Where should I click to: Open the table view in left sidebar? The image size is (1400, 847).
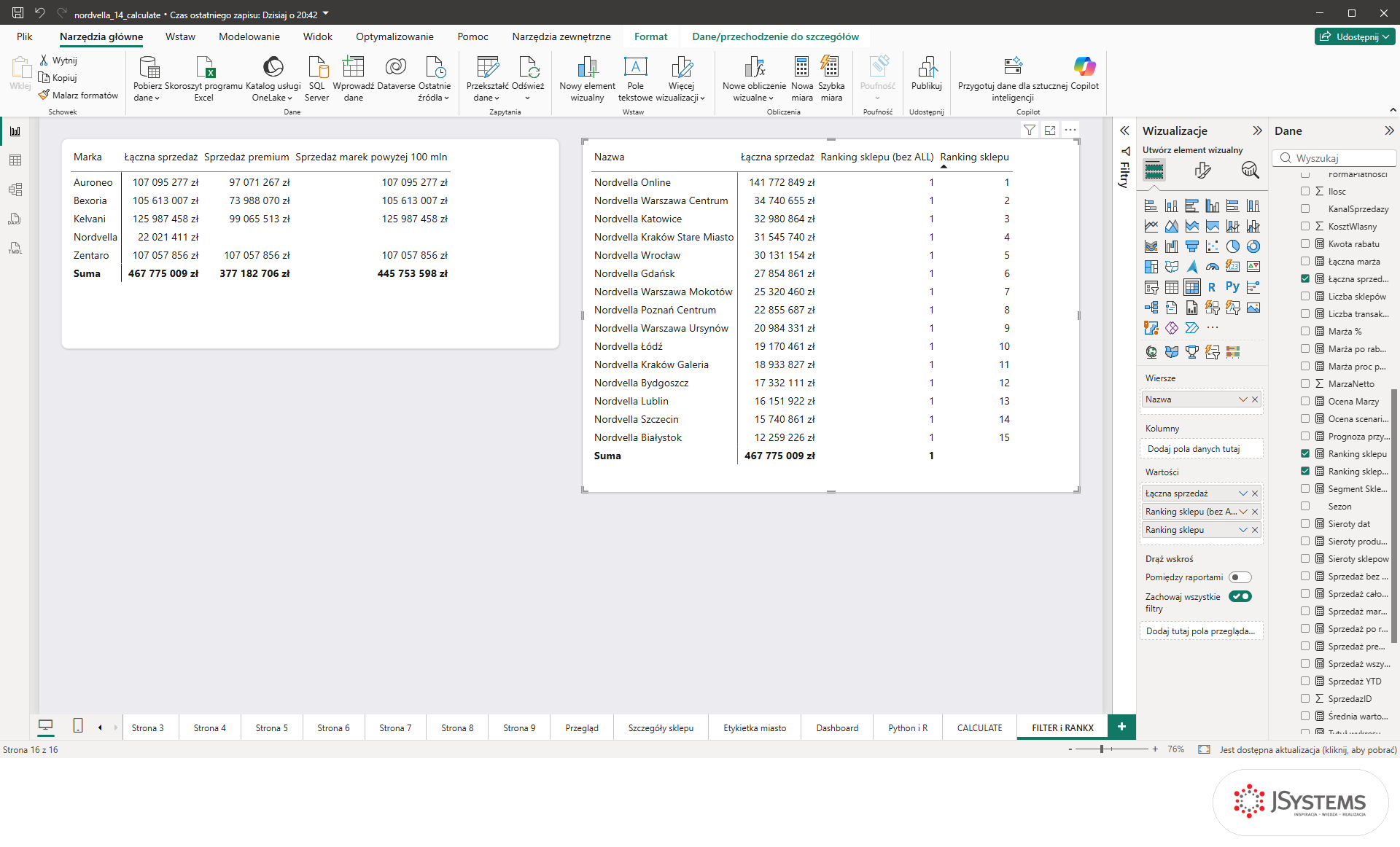pos(15,160)
